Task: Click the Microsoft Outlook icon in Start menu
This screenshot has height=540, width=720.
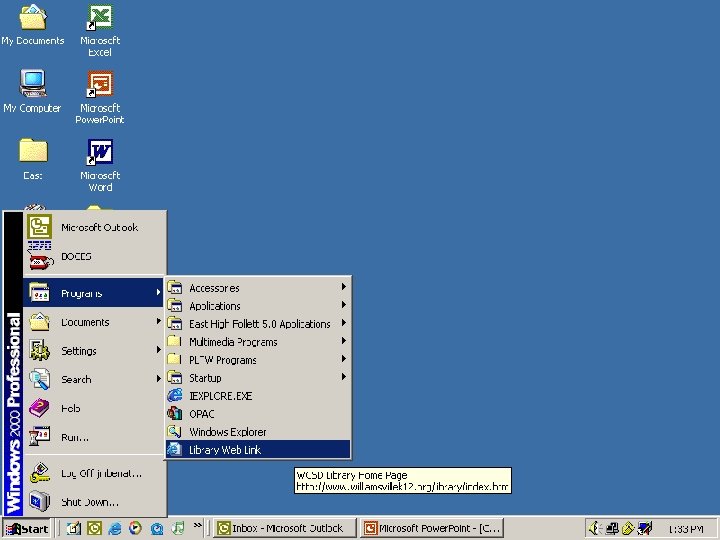Action: point(39,227)
